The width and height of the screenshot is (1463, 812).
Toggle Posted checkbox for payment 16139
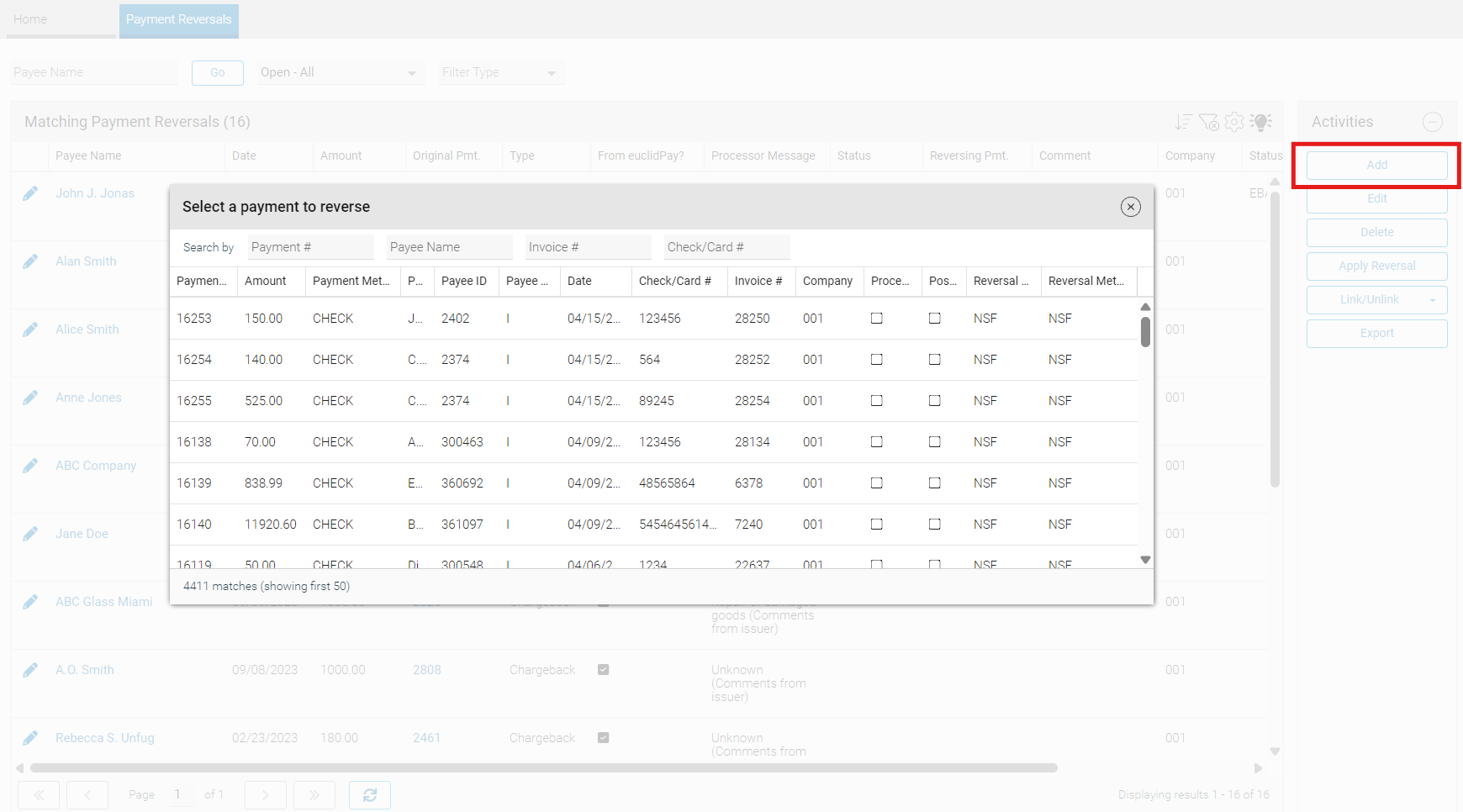click(x=935, y=483)
